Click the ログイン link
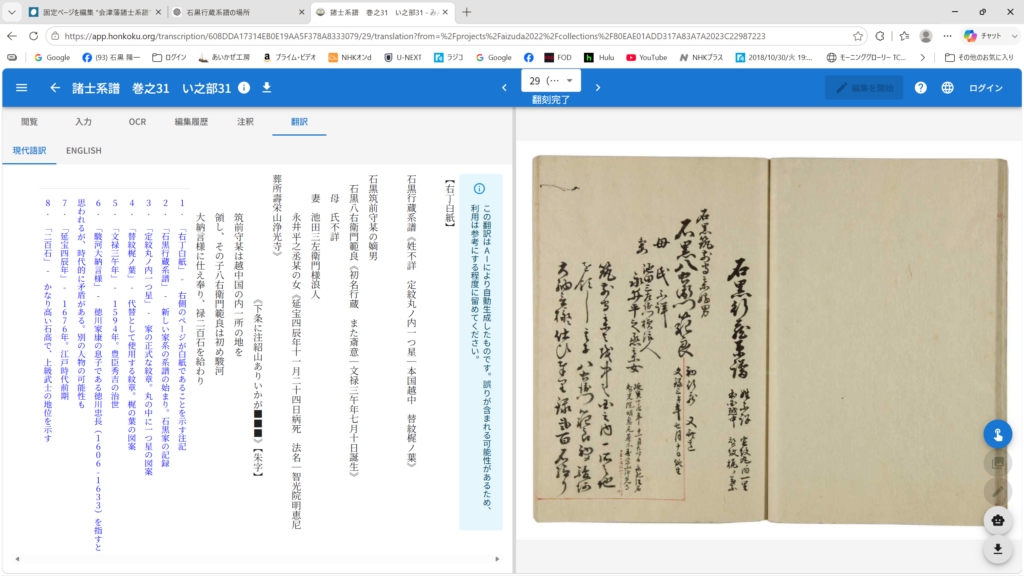 pos(985,88)
